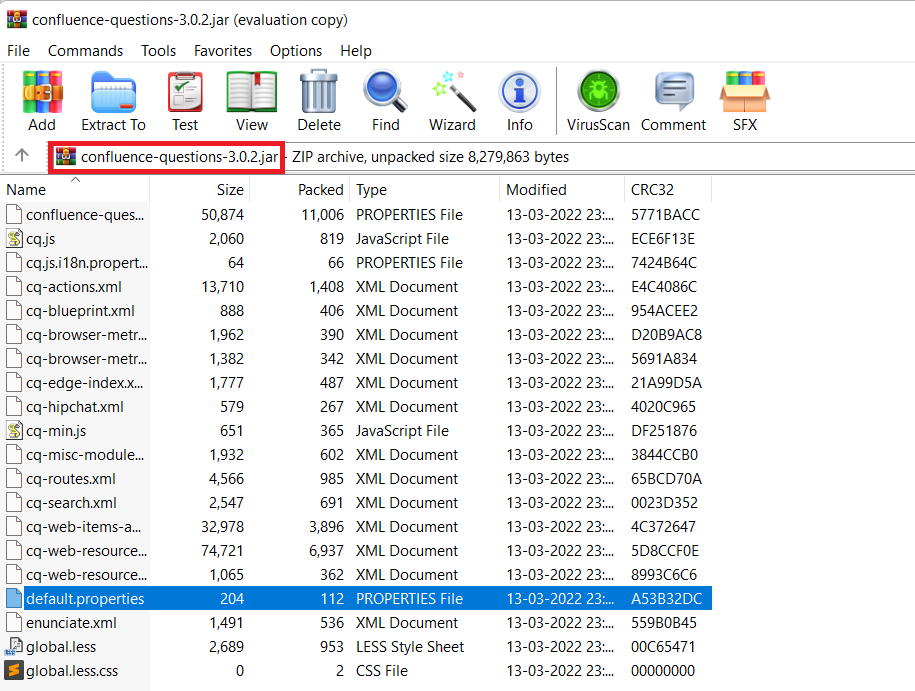The image size is (915, 691).
Task: Click size value 1,065
Action: pyautogui.click(x=226, y=574)
